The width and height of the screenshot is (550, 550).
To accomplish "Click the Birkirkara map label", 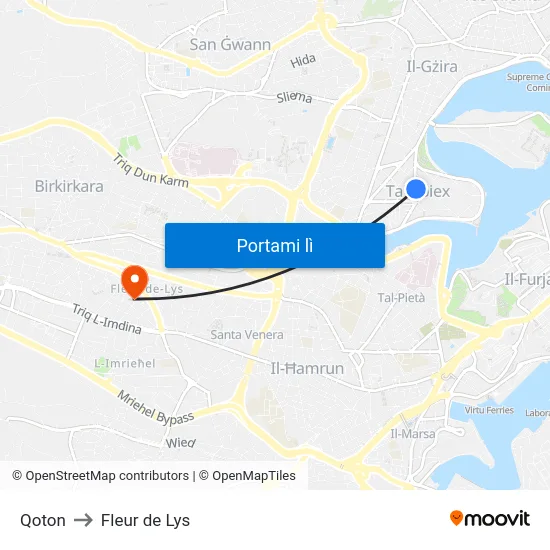I will pyautogui.click(x=69, y=186).
